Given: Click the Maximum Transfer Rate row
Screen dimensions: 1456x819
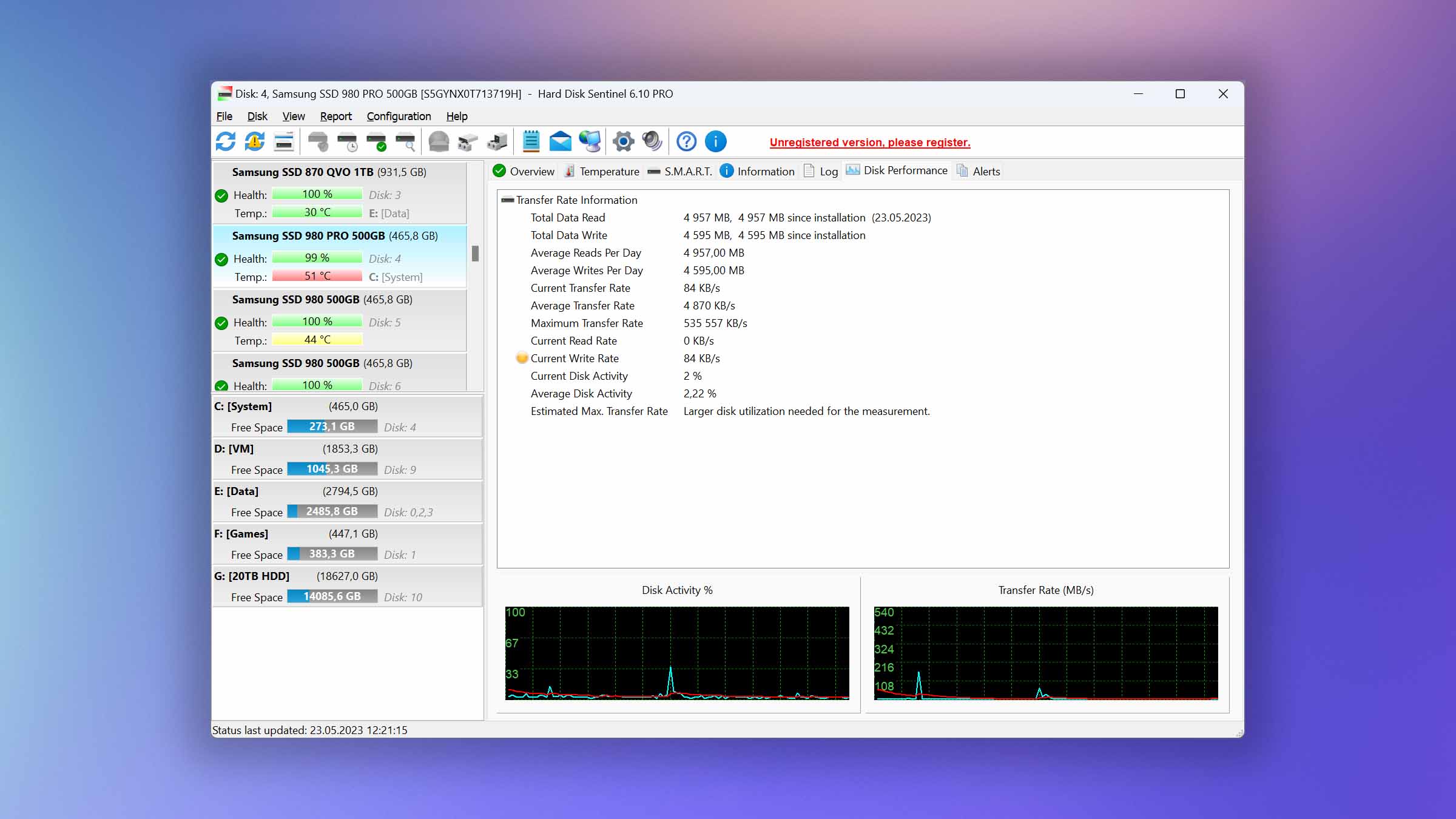Looking at the screenshot, I should tap(639, 323).
